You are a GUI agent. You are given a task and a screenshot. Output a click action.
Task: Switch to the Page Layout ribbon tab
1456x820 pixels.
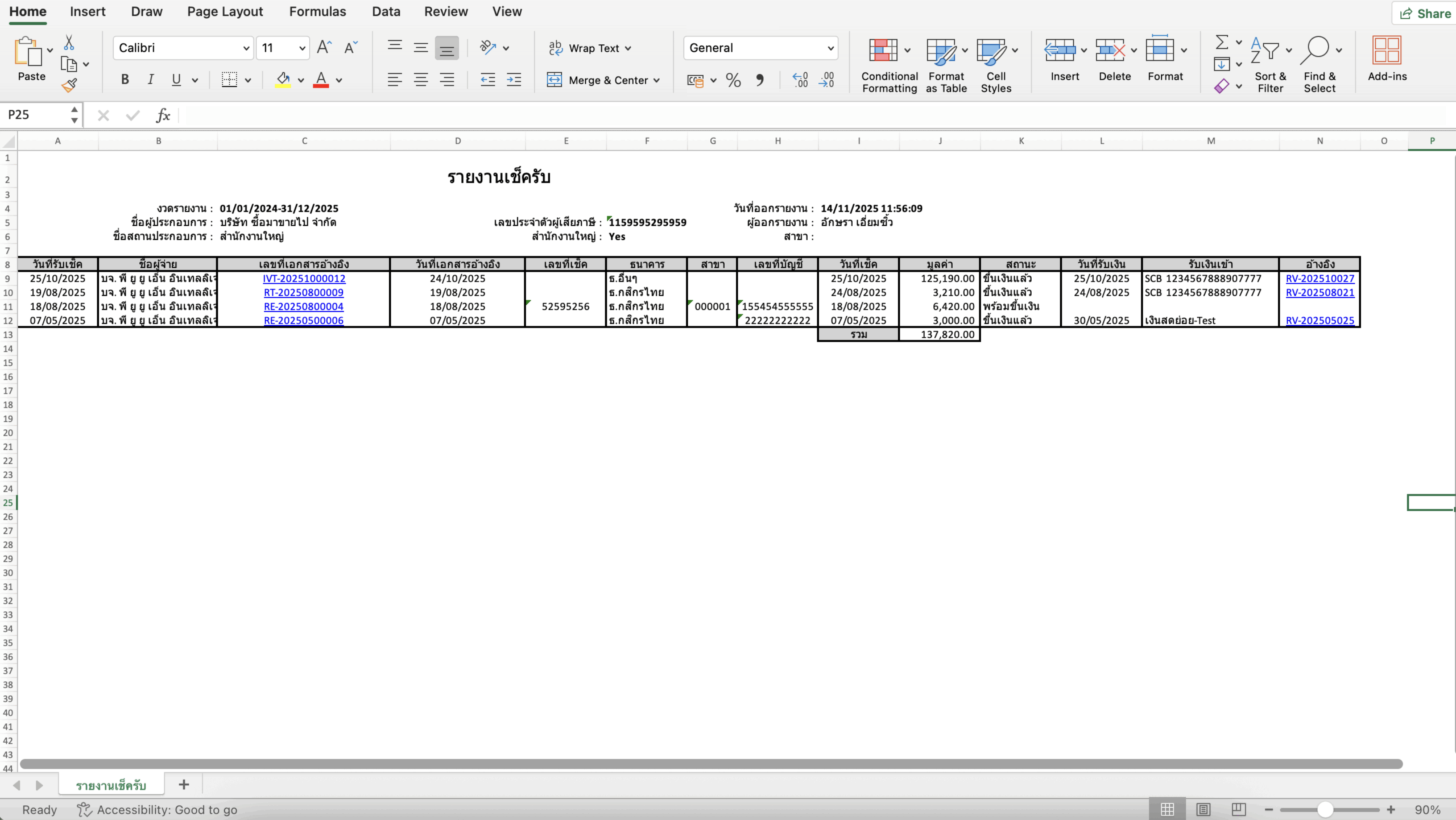point(225,11)
